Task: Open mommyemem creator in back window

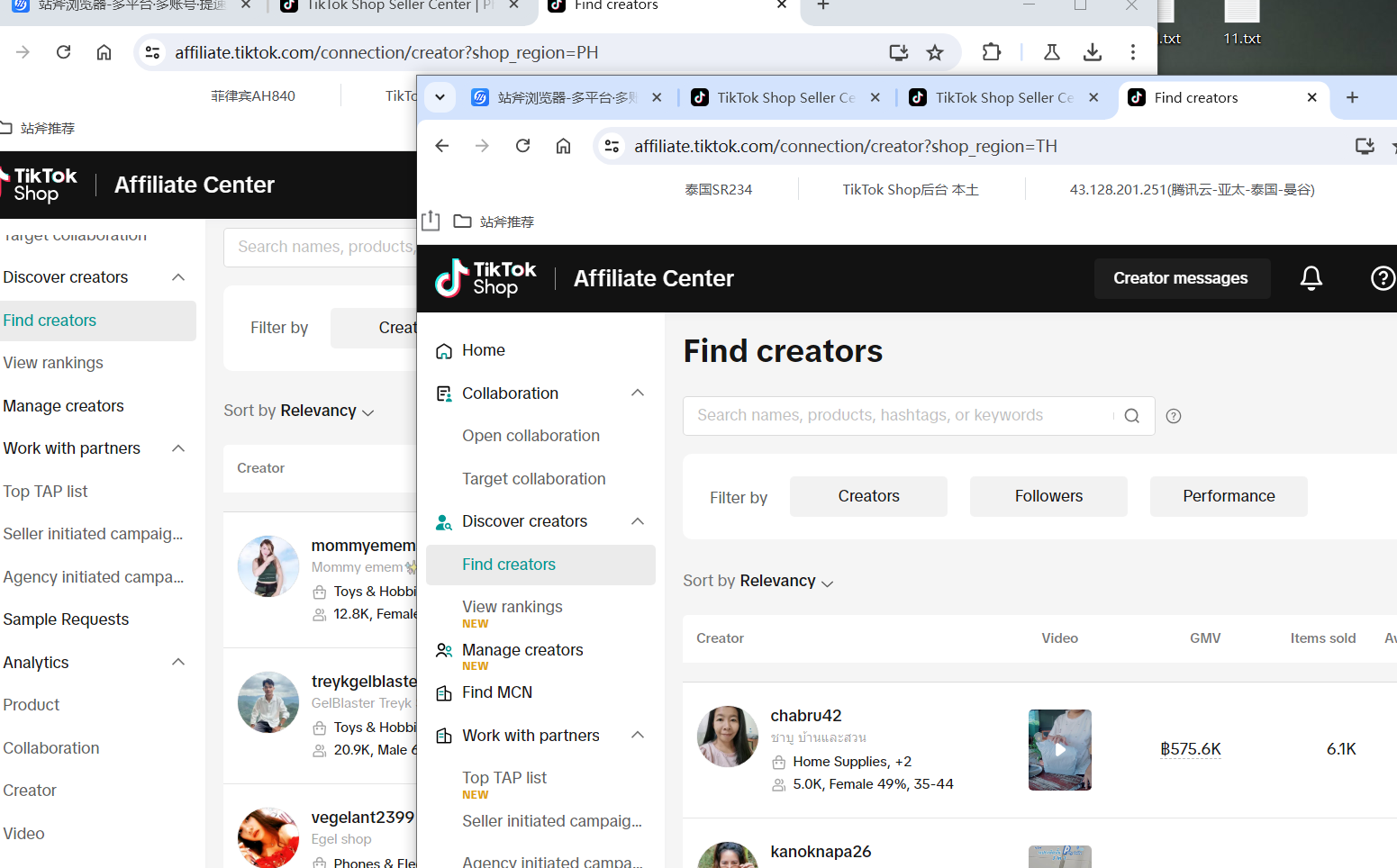Action: tap(363, 546)
